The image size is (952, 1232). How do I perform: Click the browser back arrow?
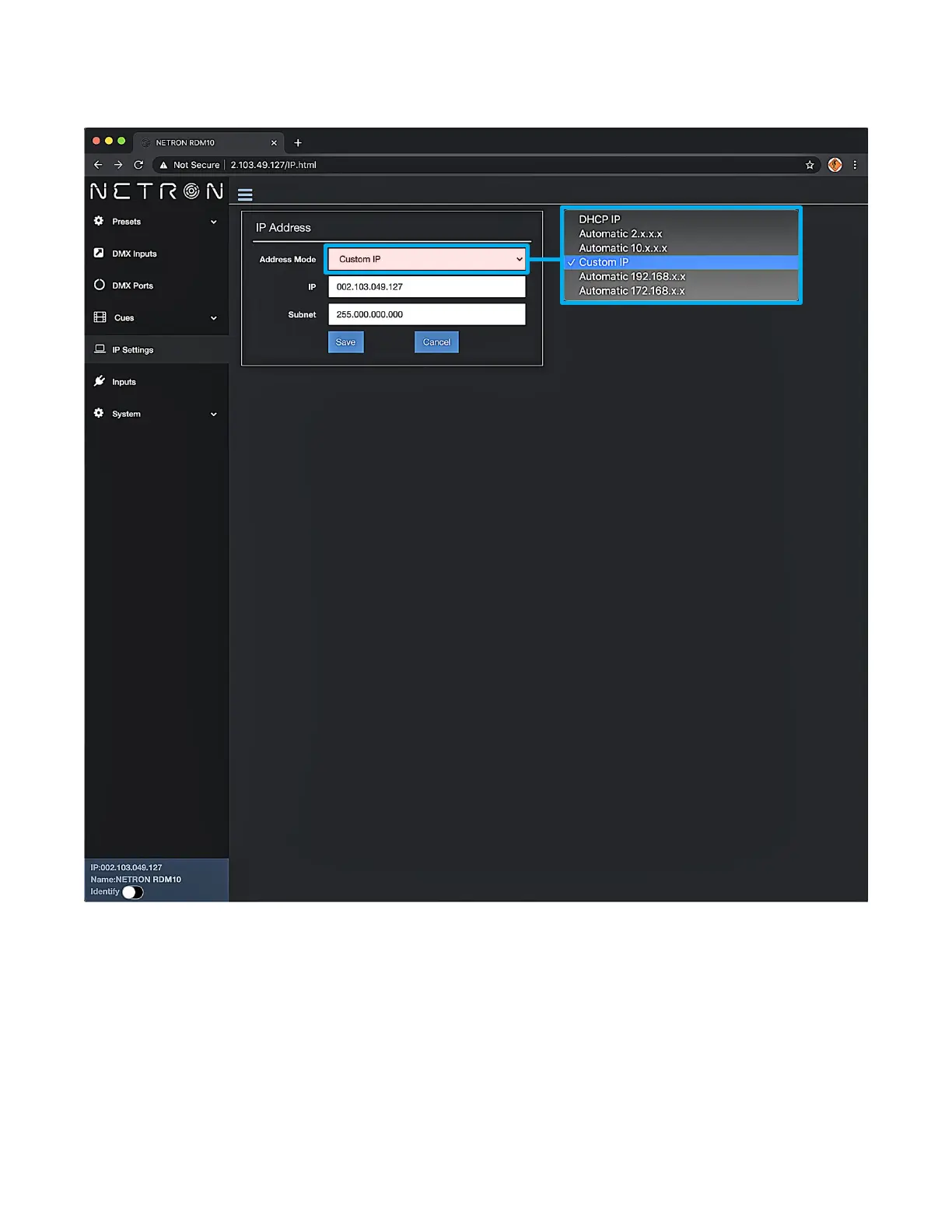98,165
